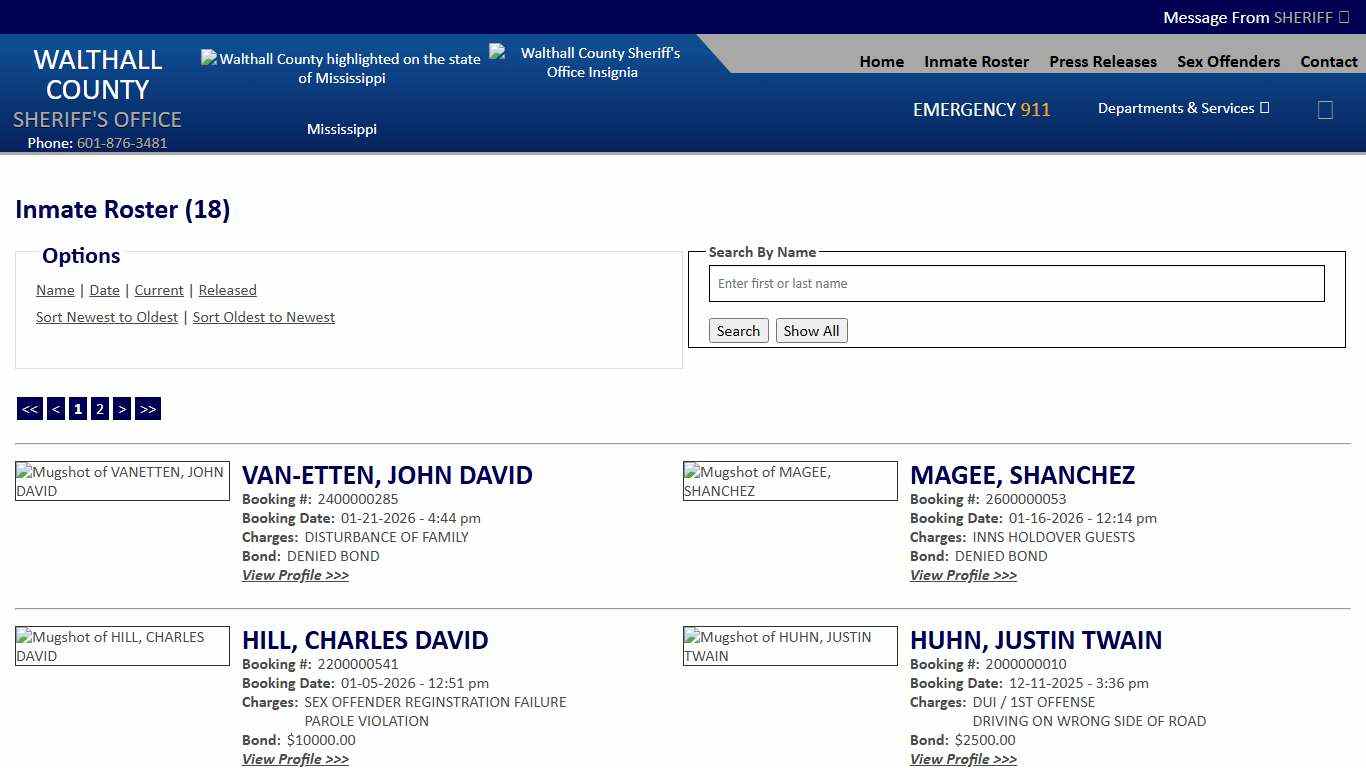This screenshot has height=768, width=1366.
Task: Advance to the next page with the right arrow
Action: click(121, 408)
